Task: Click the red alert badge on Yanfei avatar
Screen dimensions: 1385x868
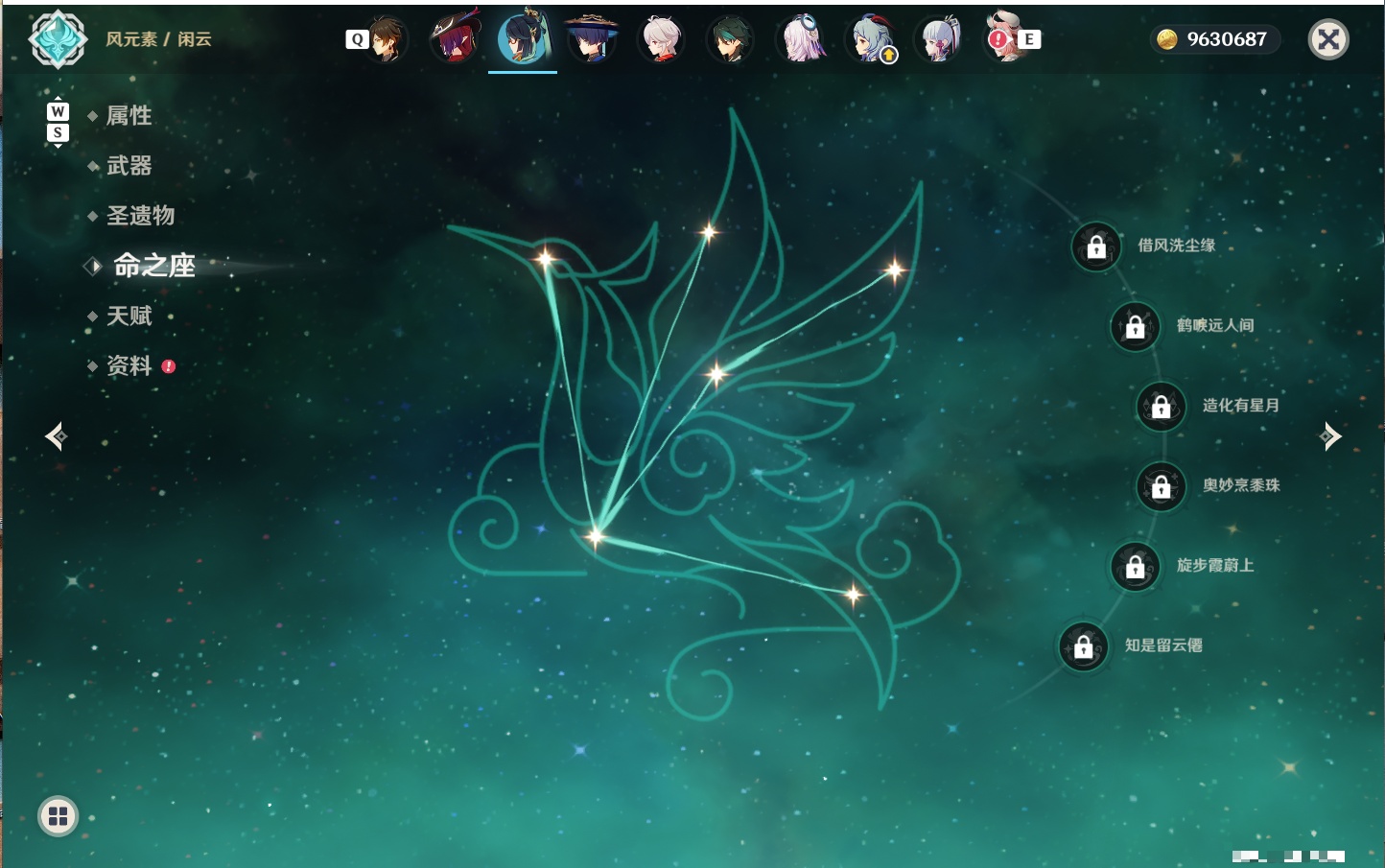Action: point(998,39)
